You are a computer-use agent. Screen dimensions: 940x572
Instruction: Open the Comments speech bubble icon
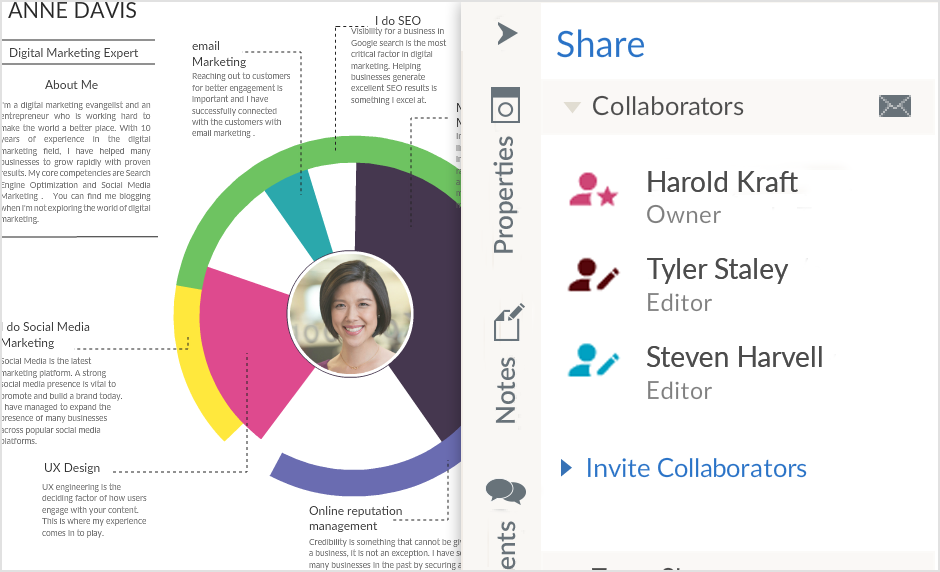click(x=505, y=491)
